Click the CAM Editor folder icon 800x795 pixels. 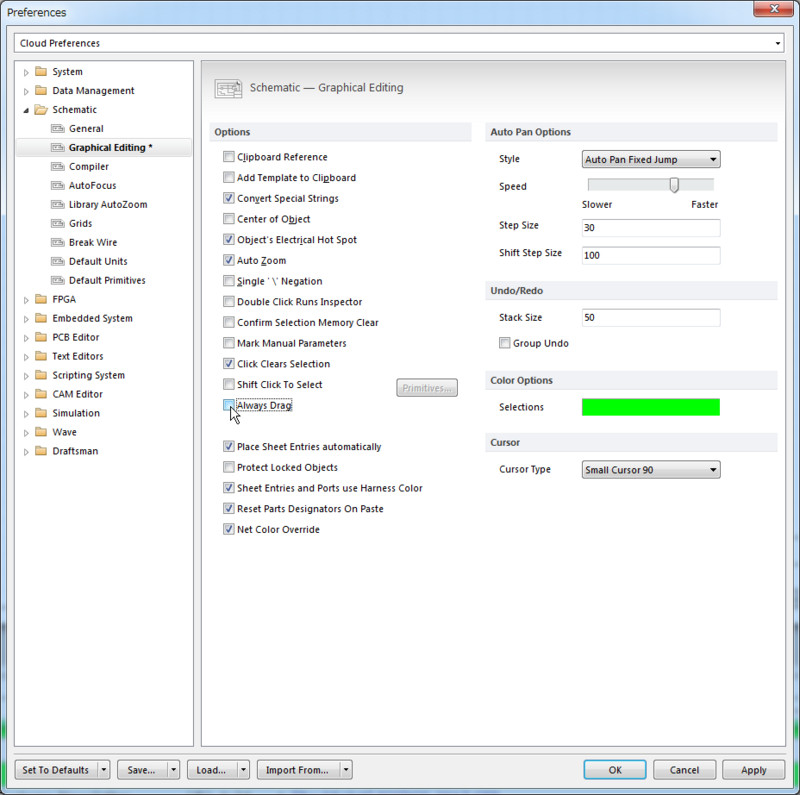tap(41, 394)
